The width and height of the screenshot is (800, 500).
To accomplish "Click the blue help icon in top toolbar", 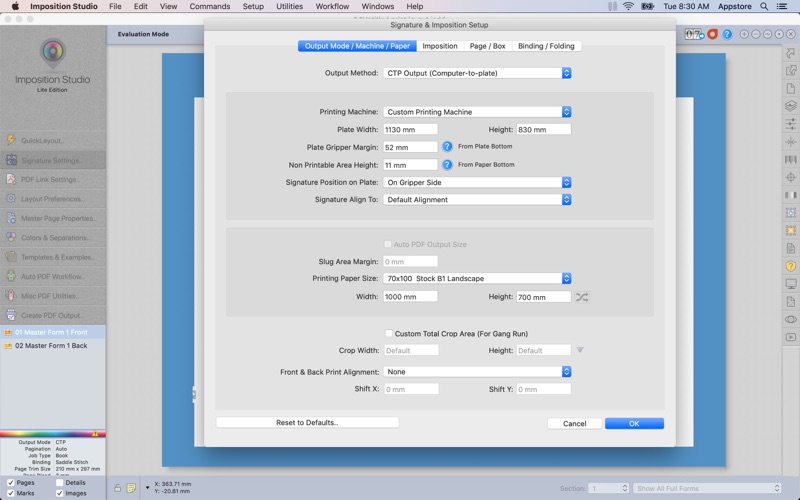I will pos(727,34).
